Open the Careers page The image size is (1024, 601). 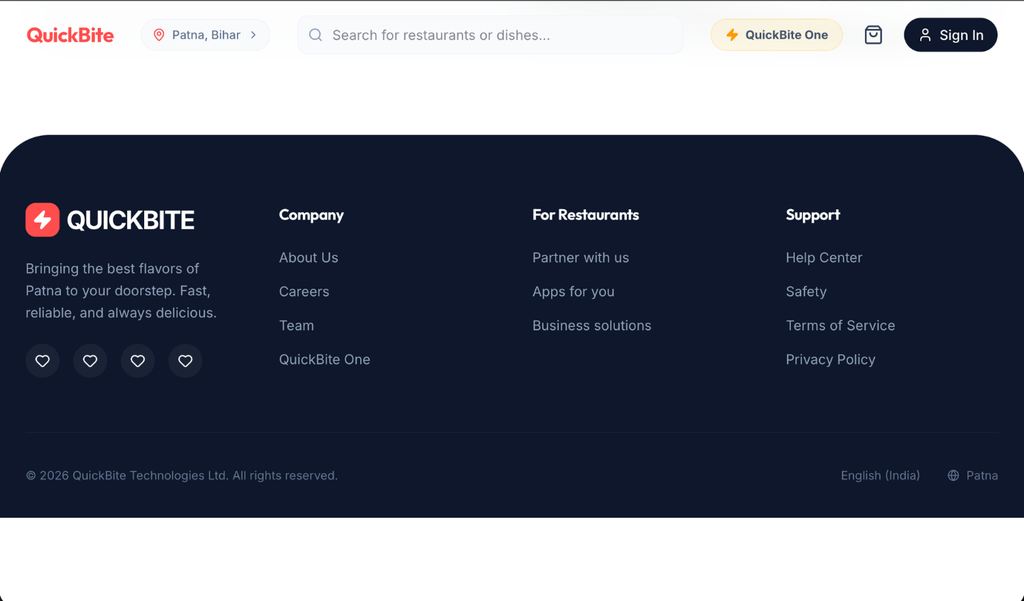(303, 291)
